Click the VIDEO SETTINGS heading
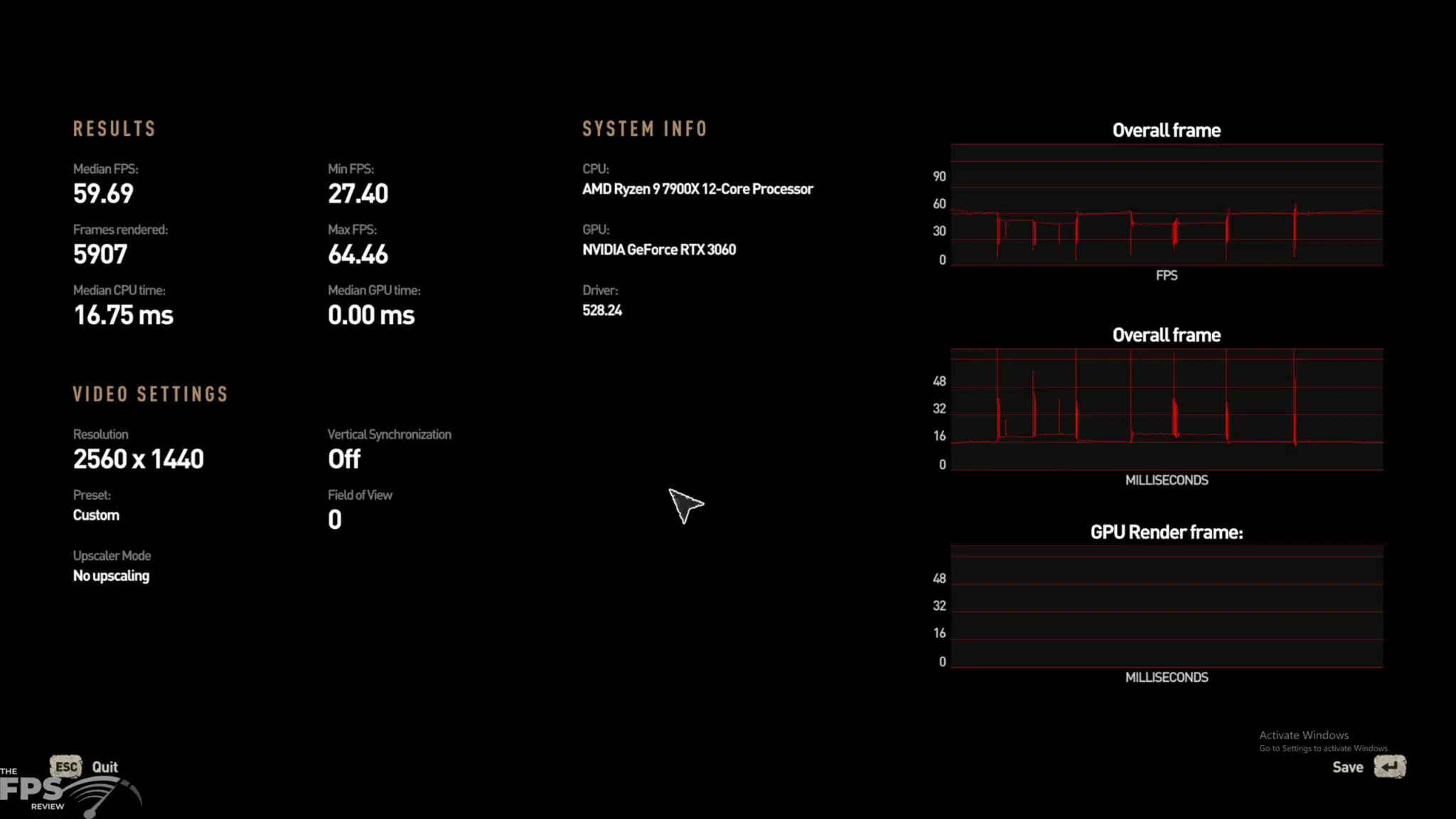 (x=150, y=395)
